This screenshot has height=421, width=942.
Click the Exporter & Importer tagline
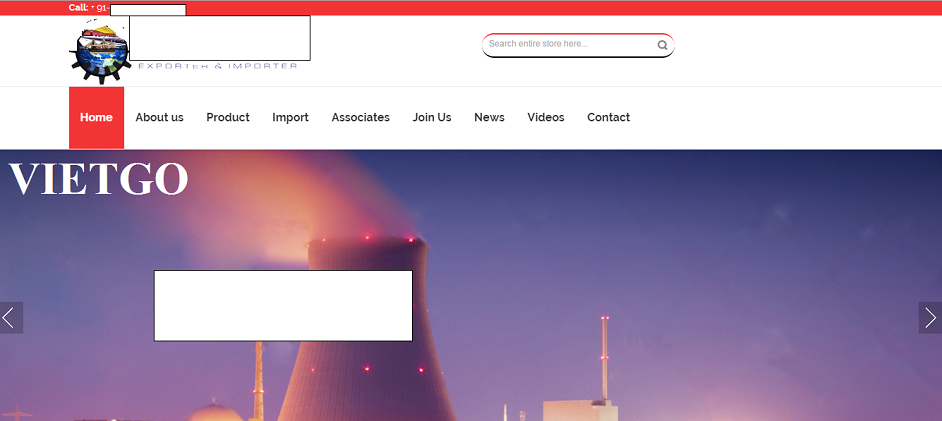218,65
